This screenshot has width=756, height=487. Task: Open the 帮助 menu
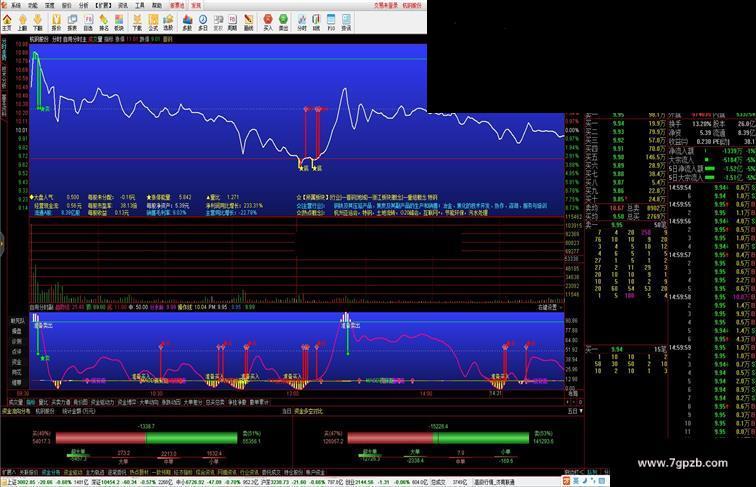157,5
